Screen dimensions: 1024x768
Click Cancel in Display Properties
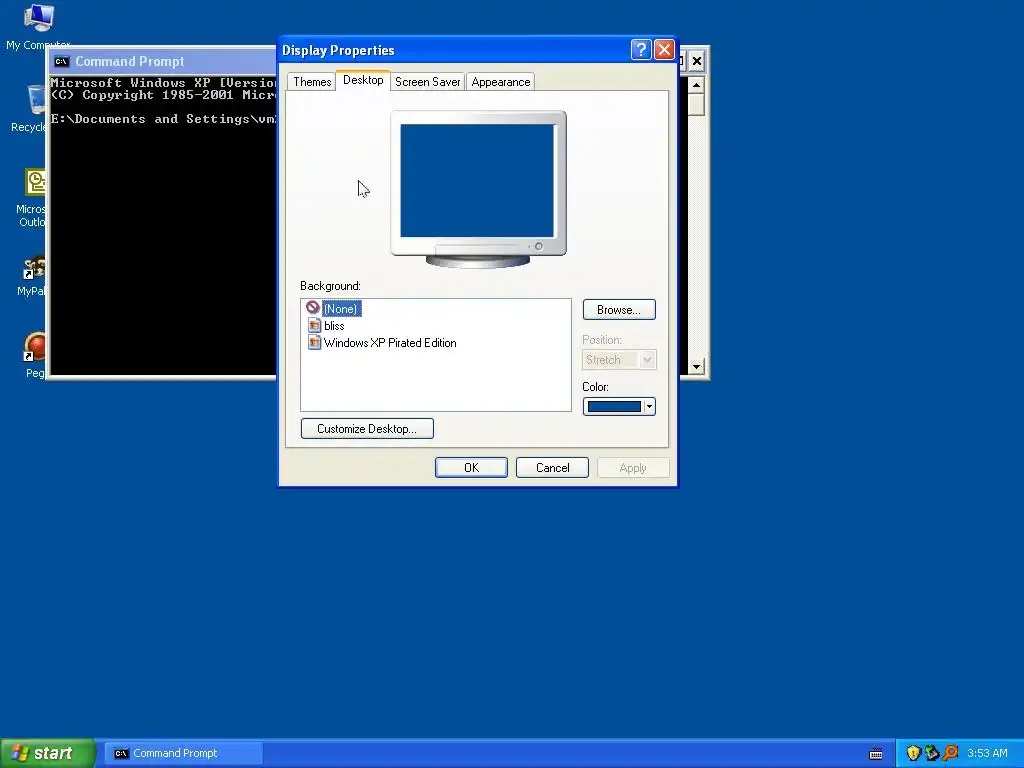point(552,468)
